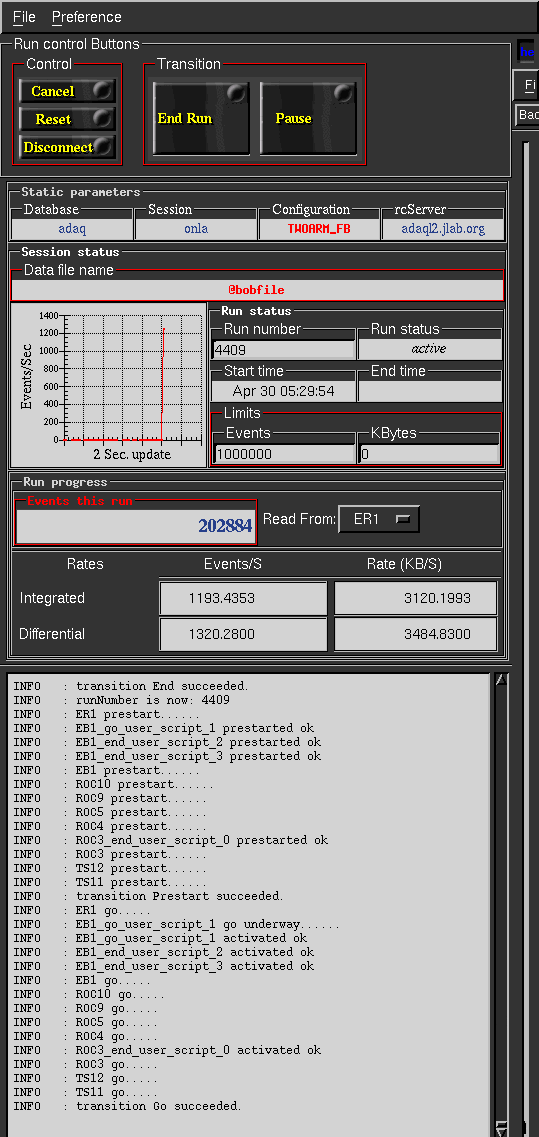Click log scrollbar up arrow

pos(501,680)
